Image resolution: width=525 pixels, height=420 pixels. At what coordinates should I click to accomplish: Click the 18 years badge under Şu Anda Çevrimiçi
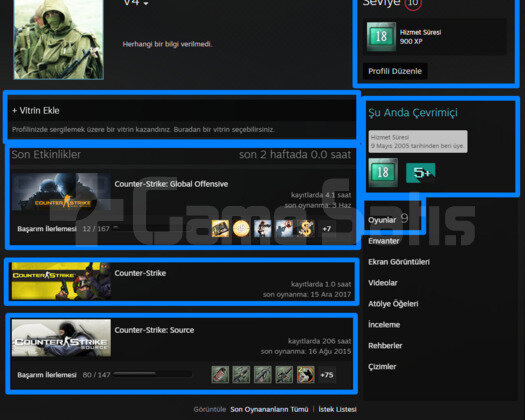383,172
